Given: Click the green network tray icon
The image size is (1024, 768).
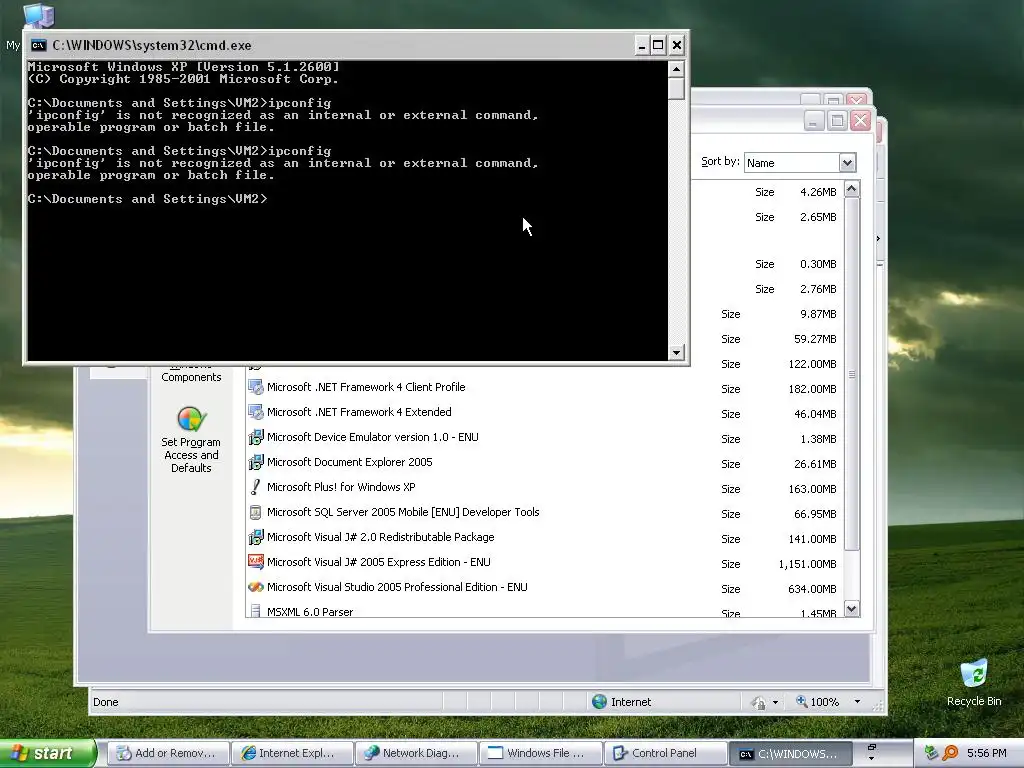Looking at the screenshot, I should [x=931, y=753].
